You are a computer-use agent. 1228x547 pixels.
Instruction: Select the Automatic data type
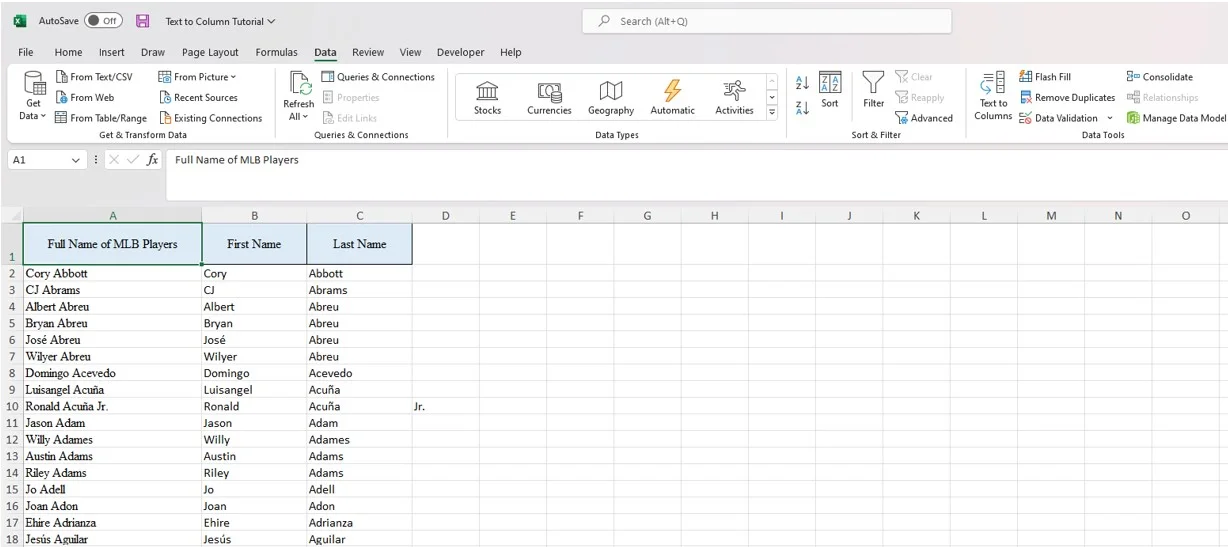pos(672,98)
